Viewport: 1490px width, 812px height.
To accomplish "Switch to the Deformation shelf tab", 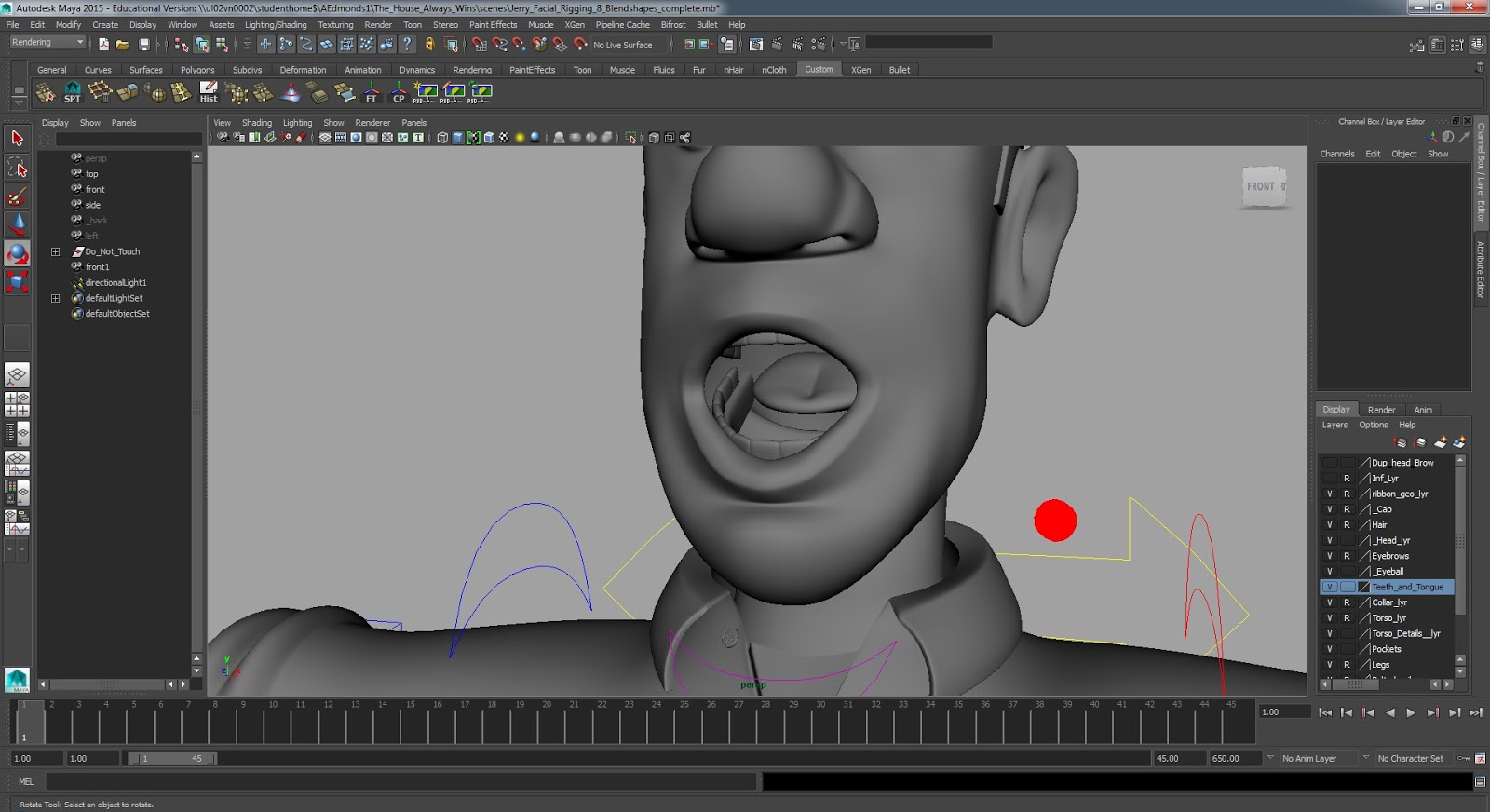I will pos(303,70).
